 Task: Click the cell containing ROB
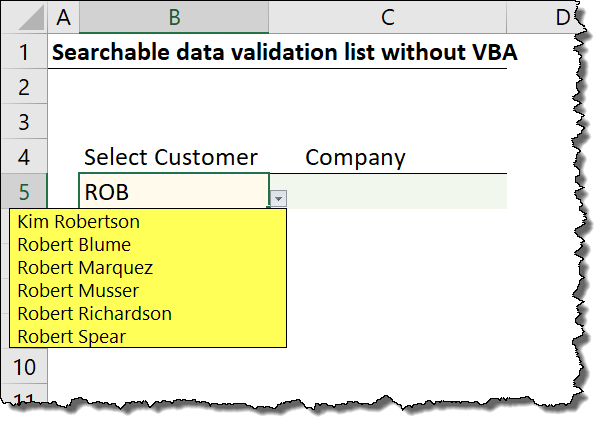pyautogui.click(x=174, y=191)
